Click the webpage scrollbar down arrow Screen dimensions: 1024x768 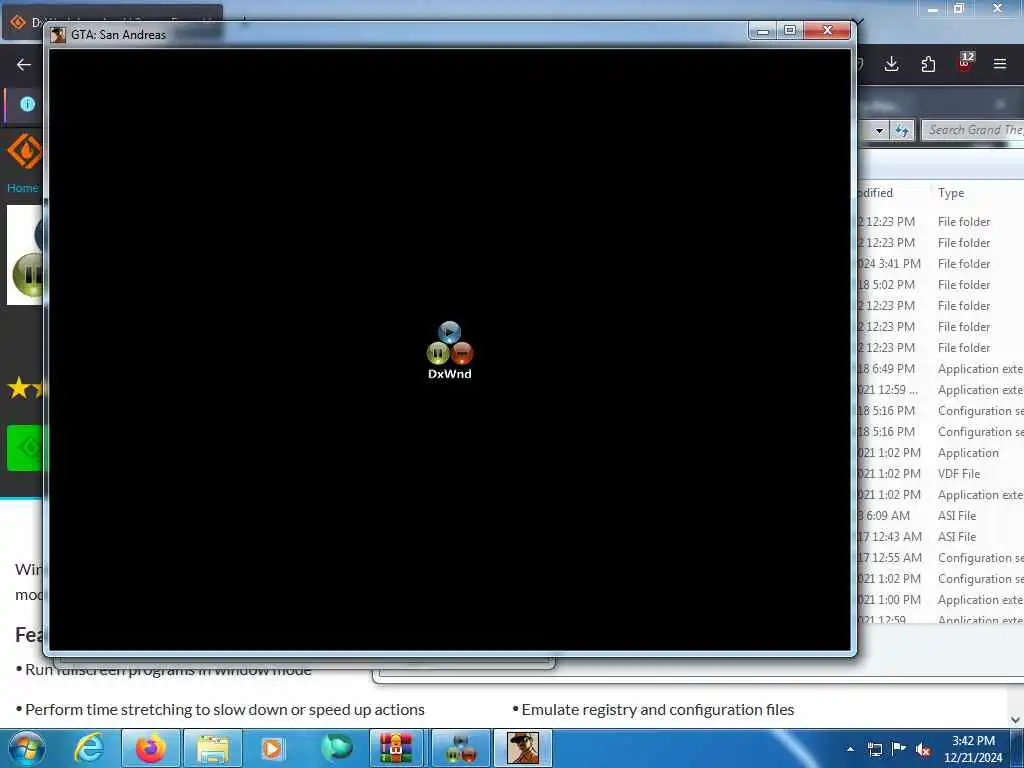coord(1016,720)
